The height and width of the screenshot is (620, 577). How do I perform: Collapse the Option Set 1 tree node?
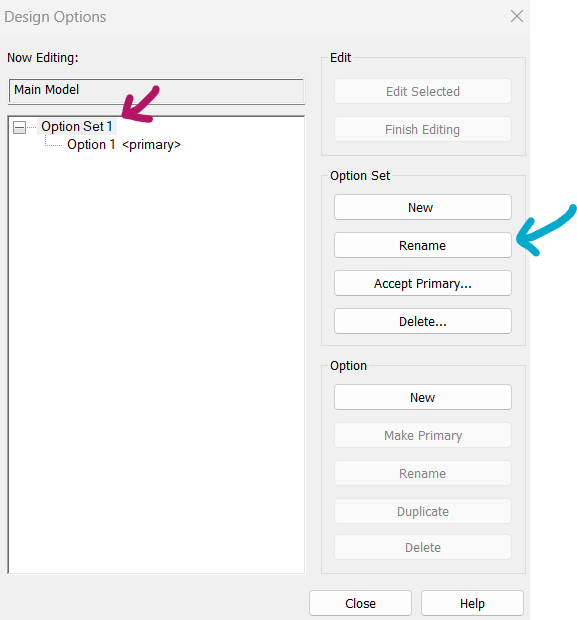click(19, 127)
